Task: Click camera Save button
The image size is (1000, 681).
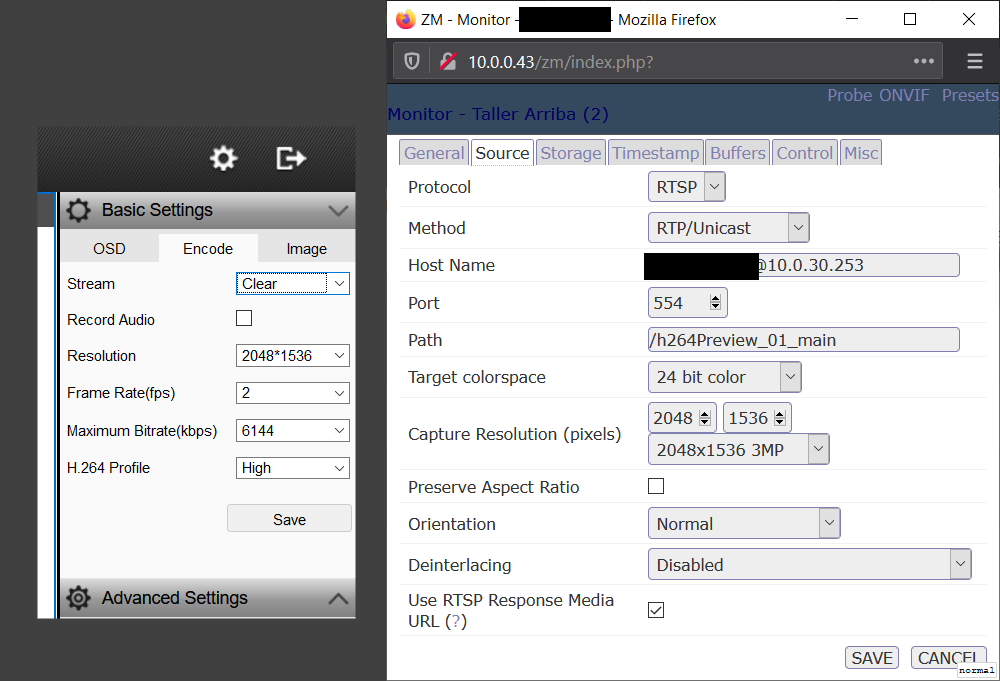Action: (289, 519)
